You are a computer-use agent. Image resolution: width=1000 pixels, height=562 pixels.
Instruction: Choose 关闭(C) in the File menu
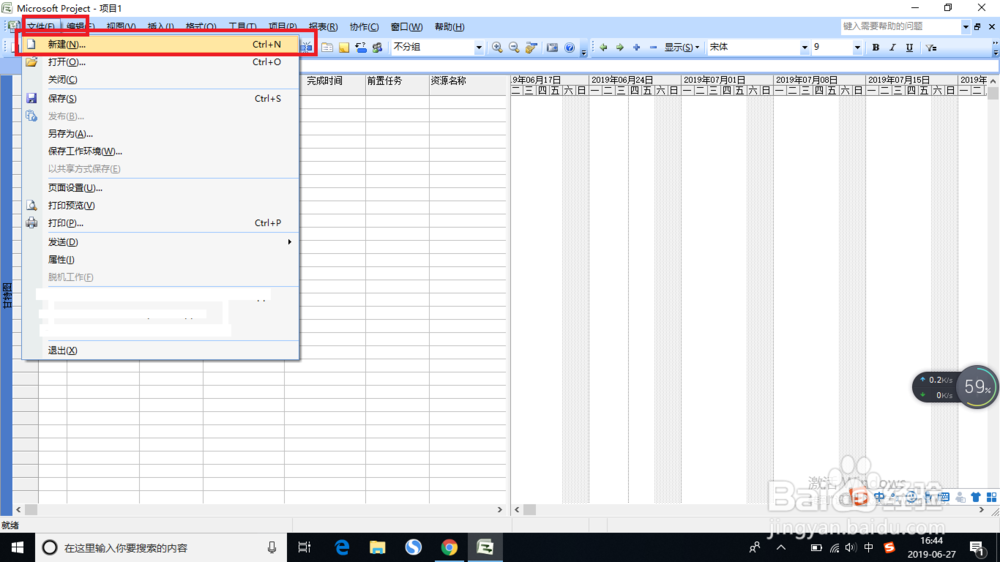(161, 79)
